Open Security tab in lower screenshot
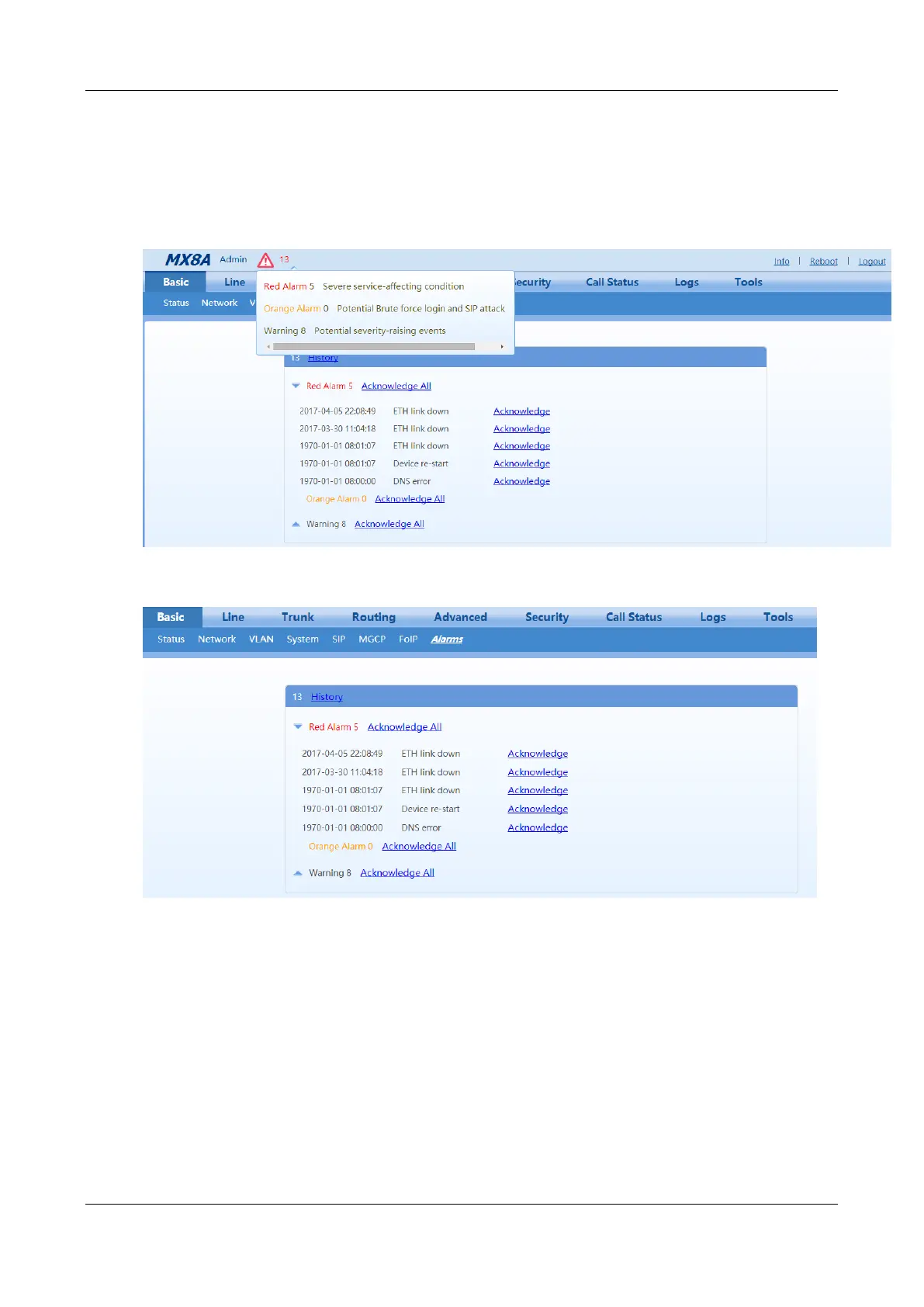The image size is (924, 1307). click(547, 617)
